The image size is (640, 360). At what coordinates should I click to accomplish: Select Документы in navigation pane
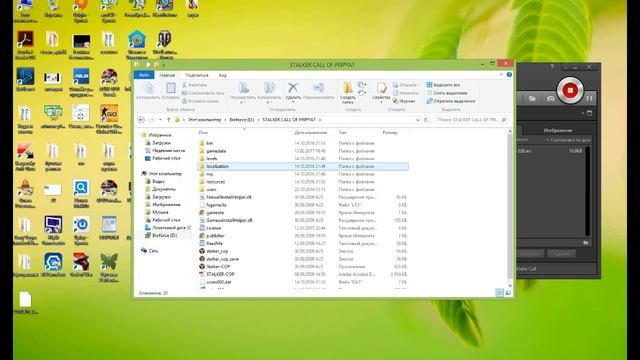coord(164,189)
